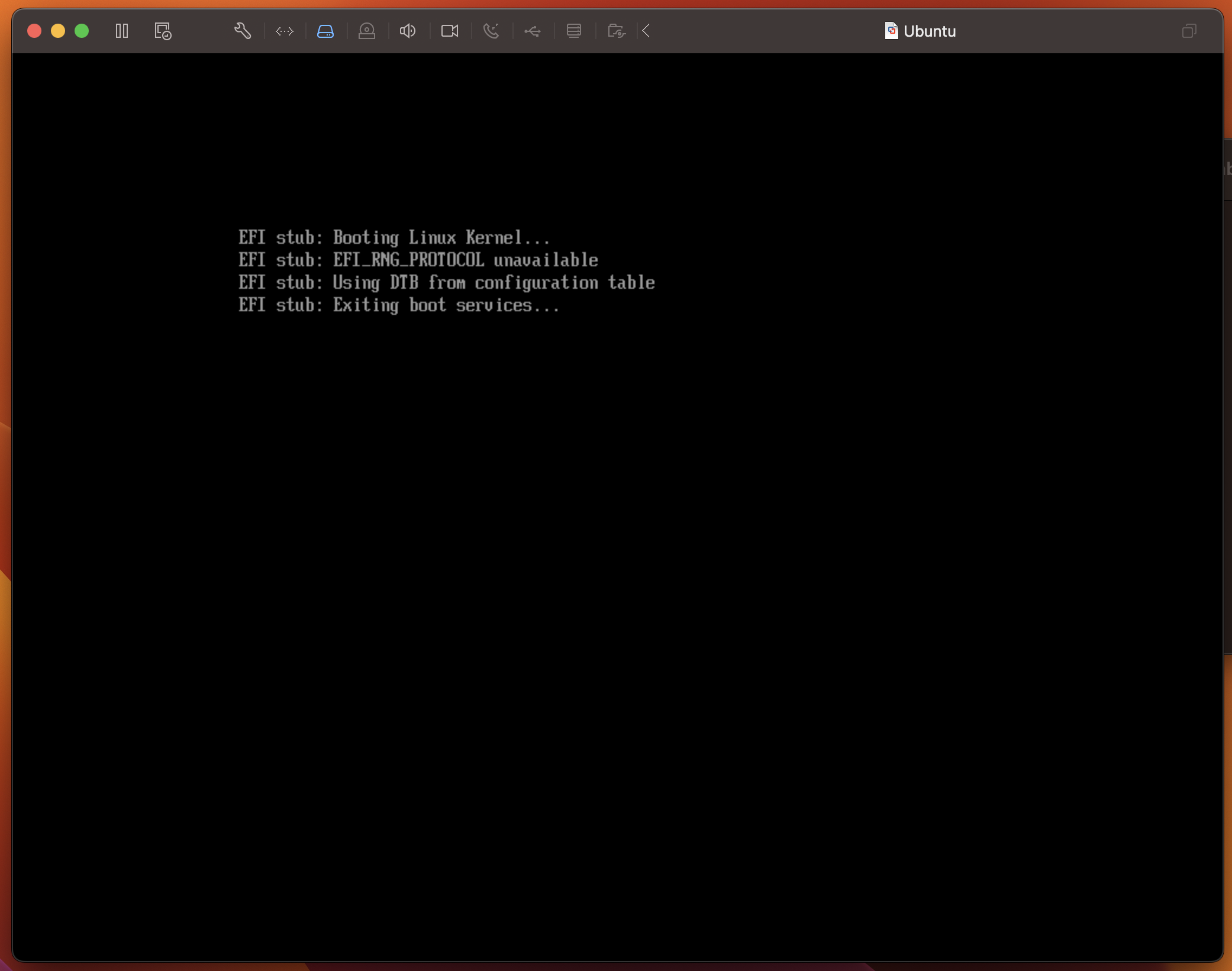Image resolution: width=1232 pixels, height=971 pixels.
Task: Click the printer device icon
Action: (x=573, y=31)
